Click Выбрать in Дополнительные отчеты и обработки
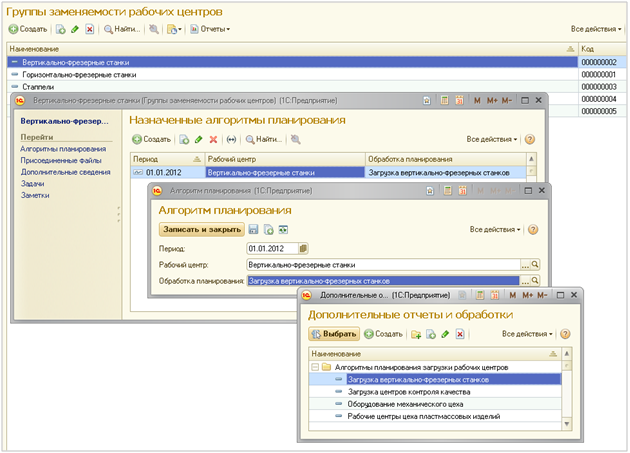 [x=334, y=334]
